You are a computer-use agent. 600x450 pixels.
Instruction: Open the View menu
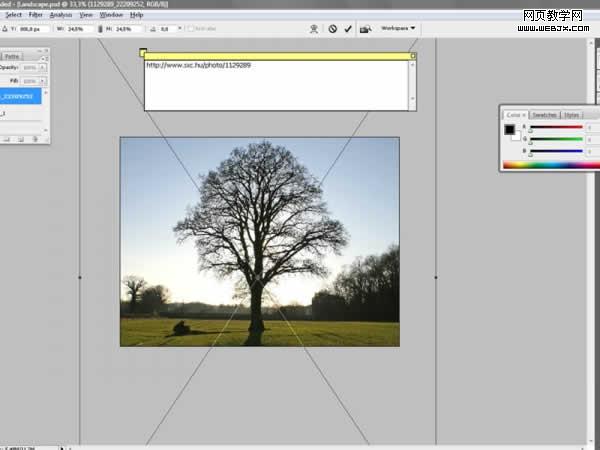pos(86,15)
